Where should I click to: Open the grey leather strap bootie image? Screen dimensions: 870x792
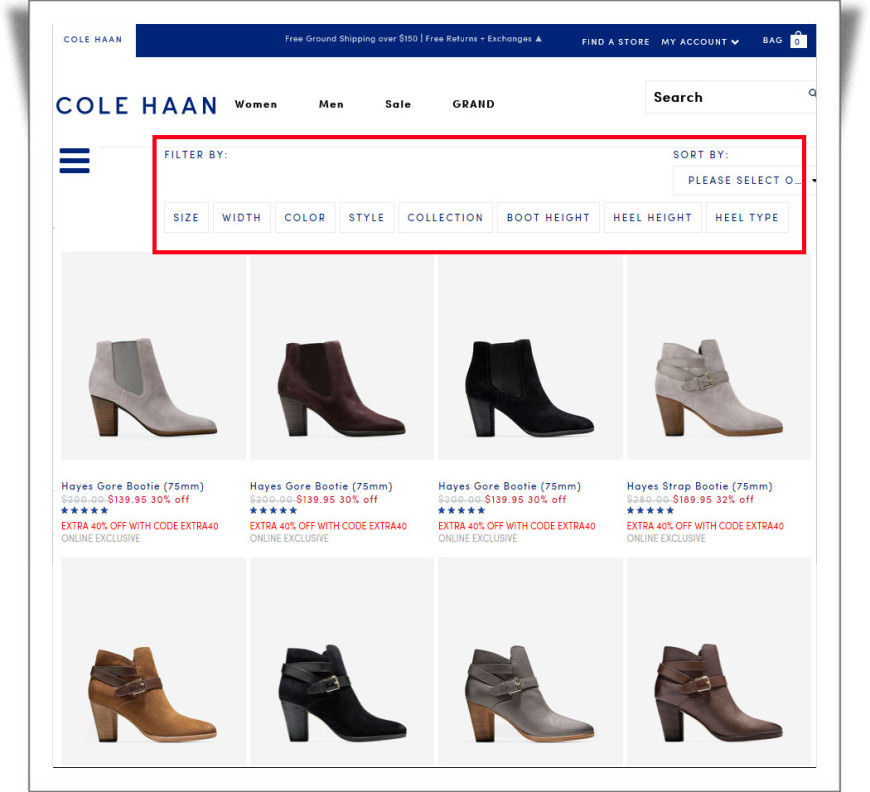tap(530, 662)
